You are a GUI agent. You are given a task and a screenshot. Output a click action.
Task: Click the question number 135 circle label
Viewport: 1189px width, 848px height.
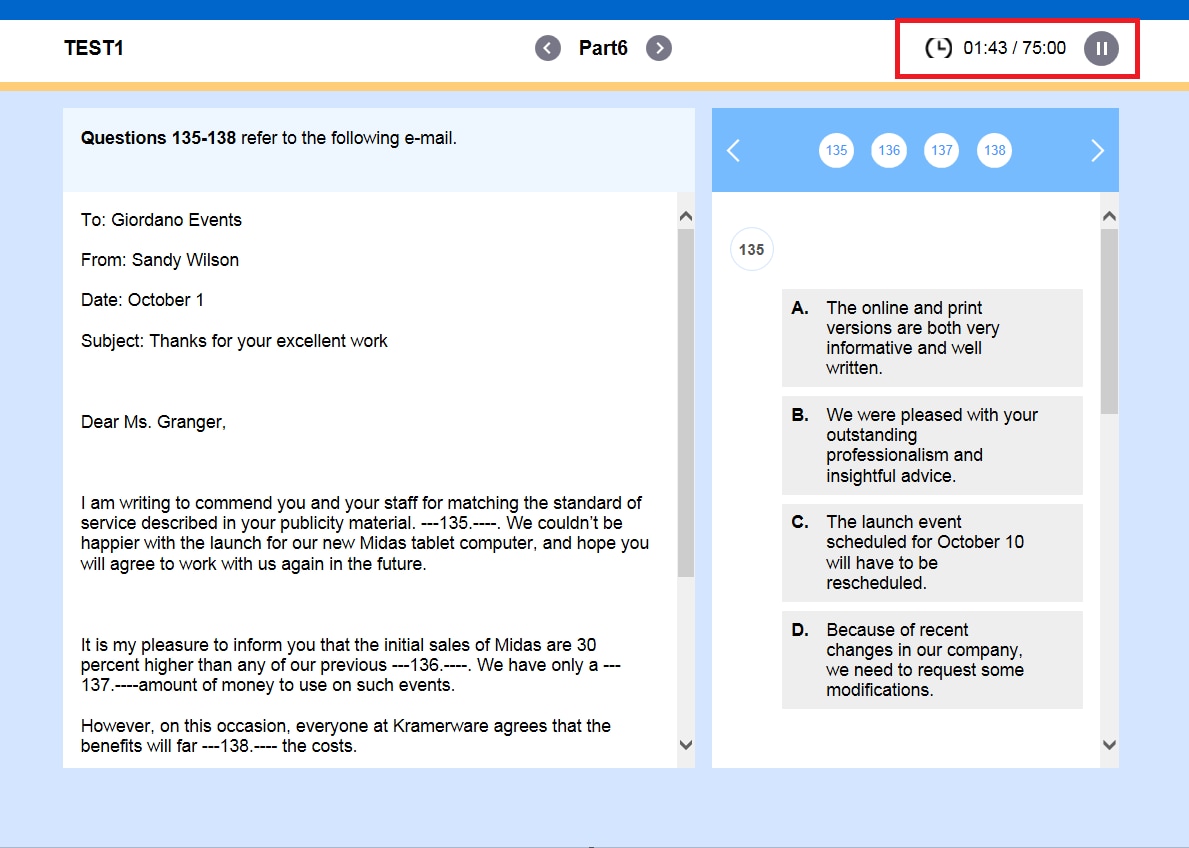point(752,250)
